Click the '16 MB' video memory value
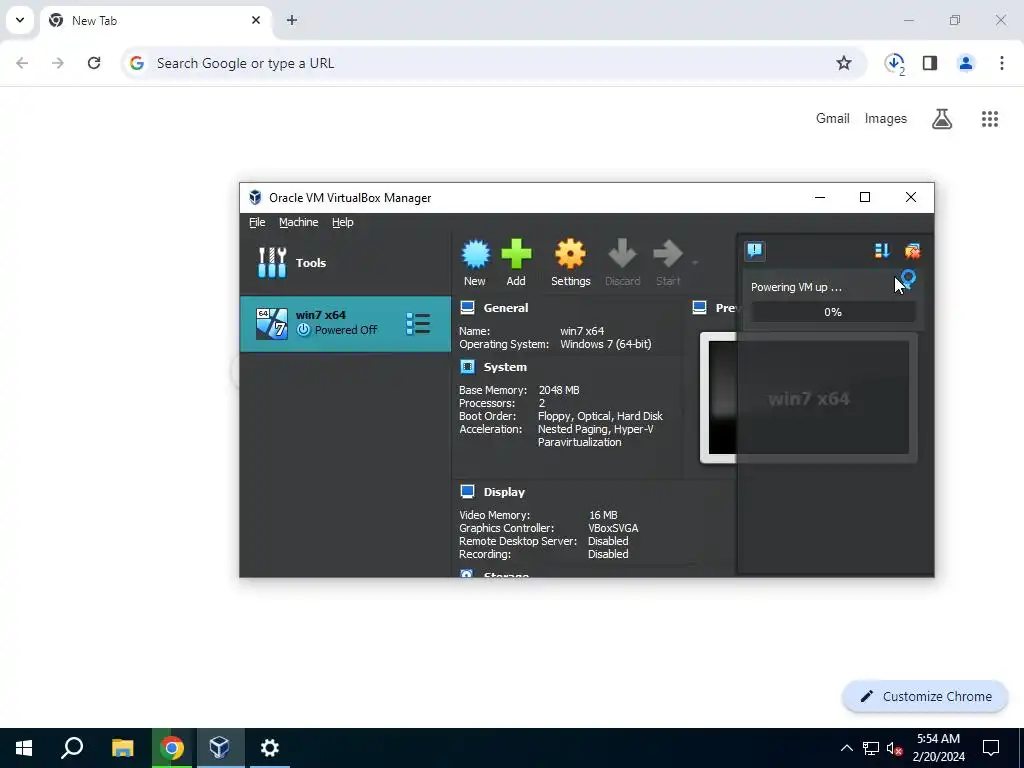This screenshot has height=768, width=1024. 603,515
